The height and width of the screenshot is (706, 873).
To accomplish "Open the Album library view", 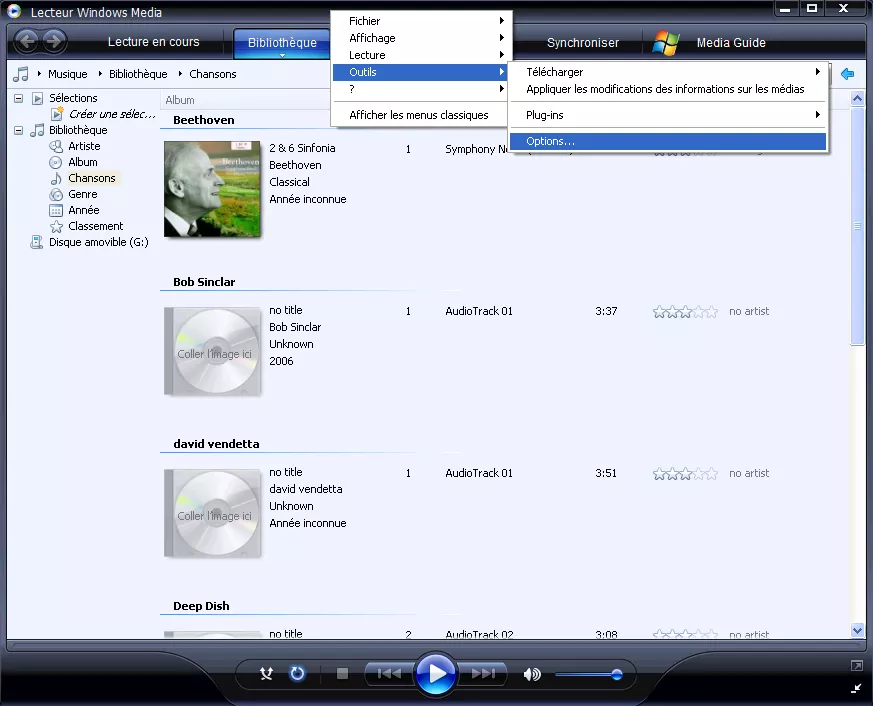I will pos(83,163).
